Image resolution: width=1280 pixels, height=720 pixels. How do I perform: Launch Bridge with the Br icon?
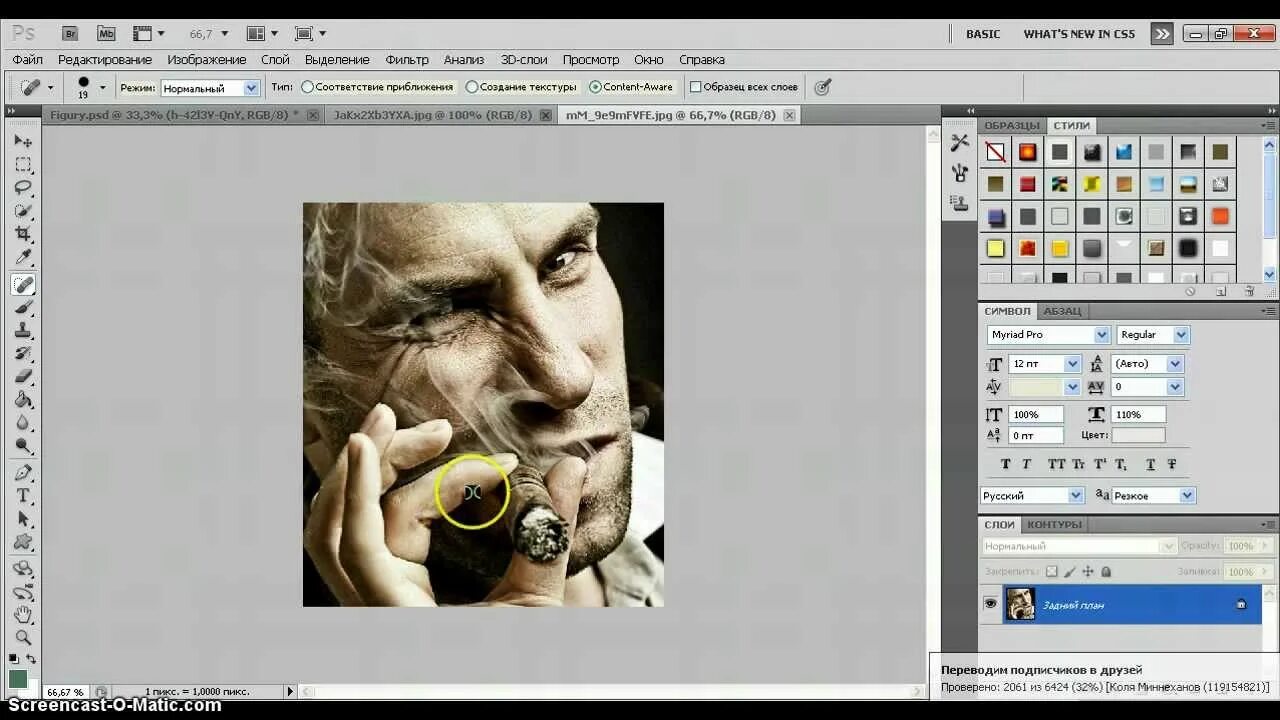(70, 33)
